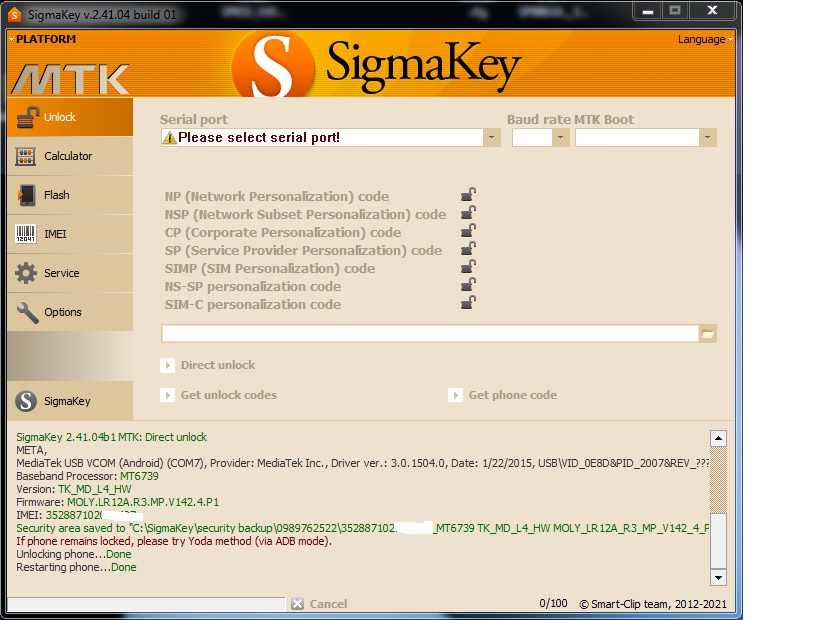Viewport: 816px width, 620px height.
Task: Click the log scrollbar down arrow
Action: pos(716,577)
